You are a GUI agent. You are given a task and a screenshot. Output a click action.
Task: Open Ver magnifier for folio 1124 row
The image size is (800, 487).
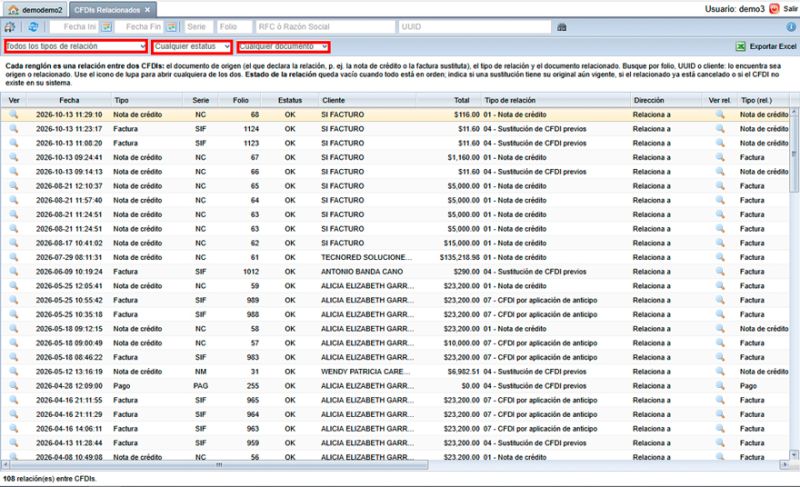(14, 129)
